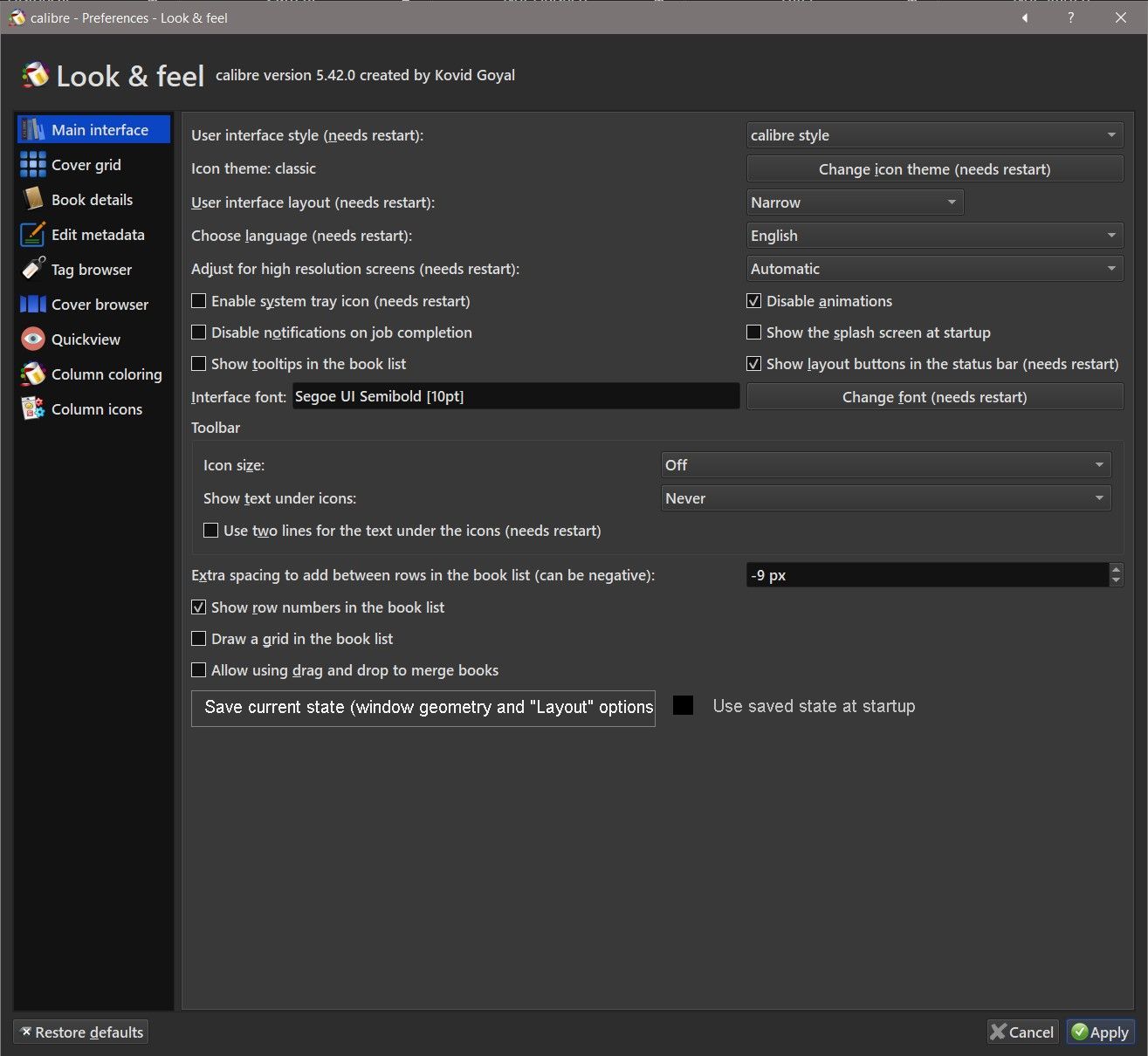This screenshot has height=1056, width=1148.
Task: Open the User interface style dropdown
Action: tap(935, 135)
